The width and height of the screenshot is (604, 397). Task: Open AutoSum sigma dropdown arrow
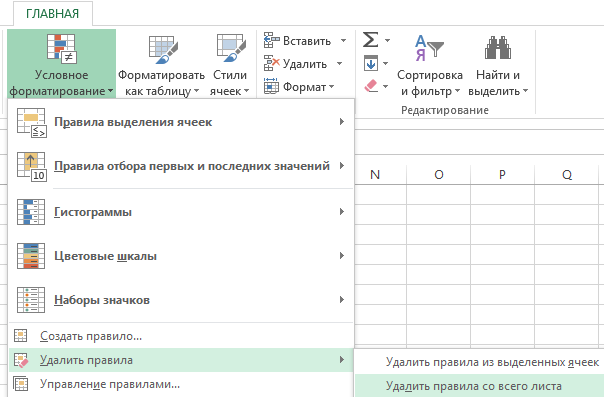[387, 40]
